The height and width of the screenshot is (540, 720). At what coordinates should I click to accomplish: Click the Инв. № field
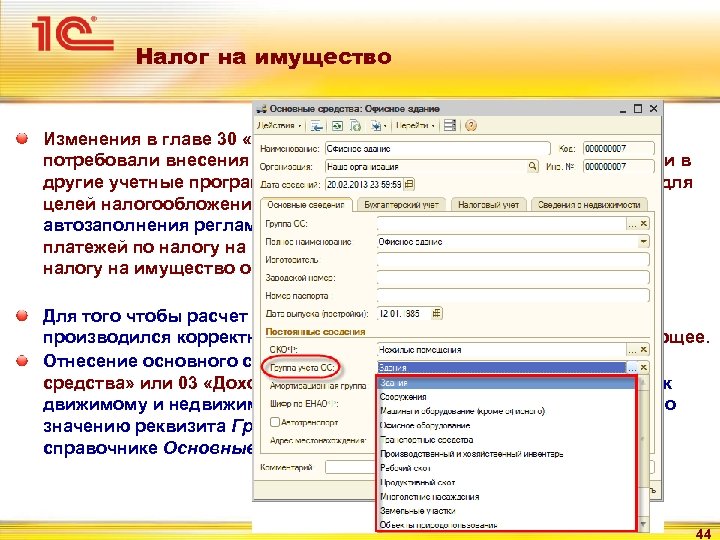point(619,166)
